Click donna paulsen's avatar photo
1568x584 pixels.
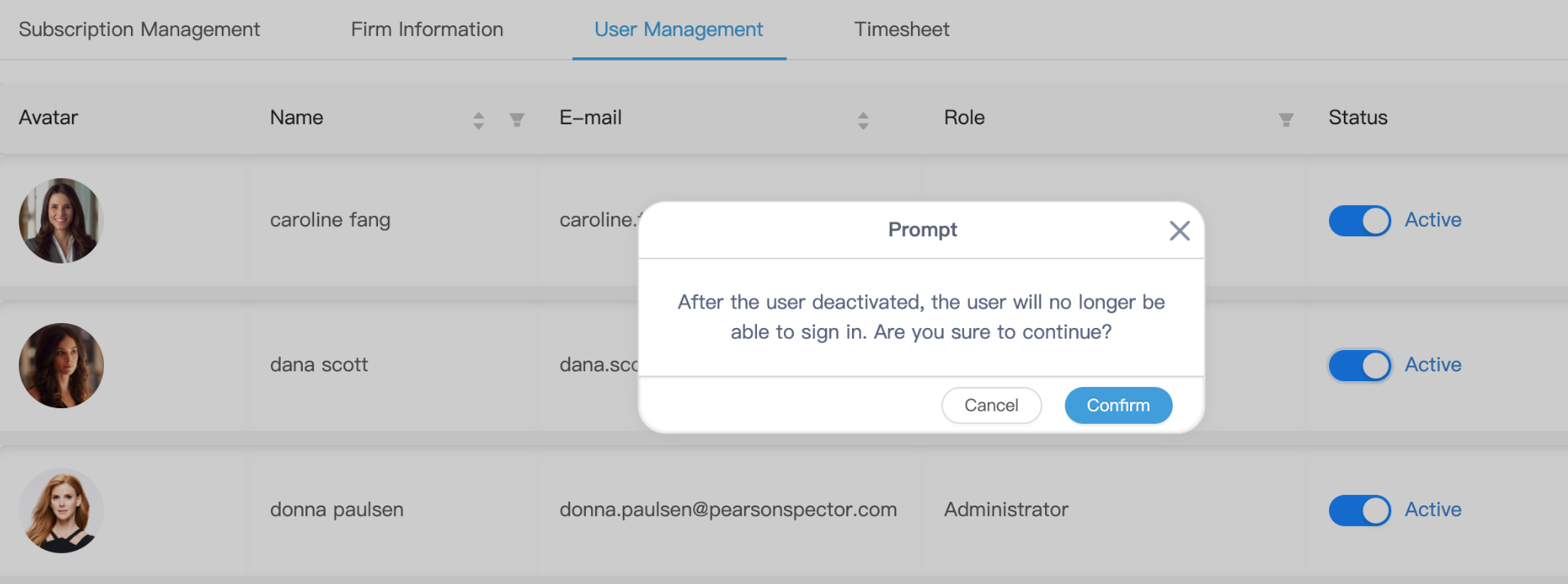point(61,510)
